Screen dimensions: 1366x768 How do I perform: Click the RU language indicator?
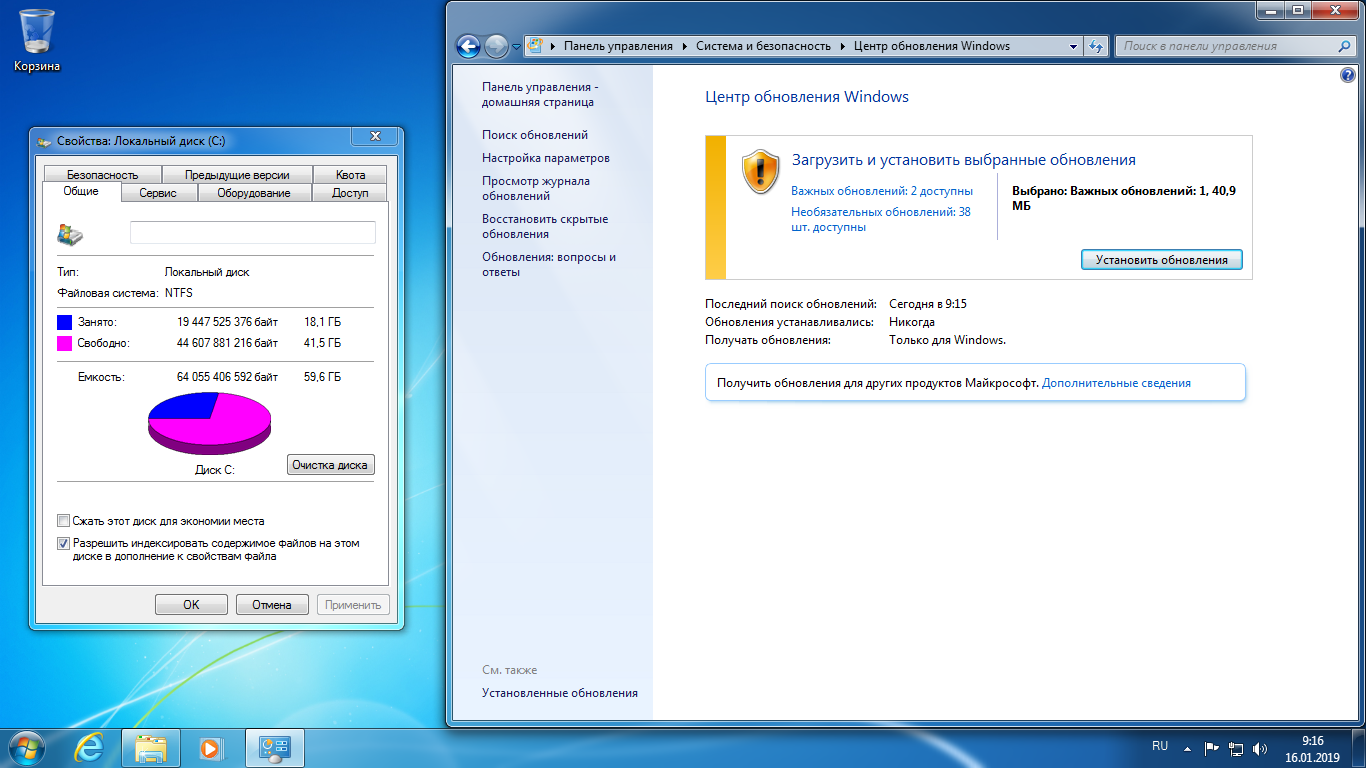point(1160,746)
